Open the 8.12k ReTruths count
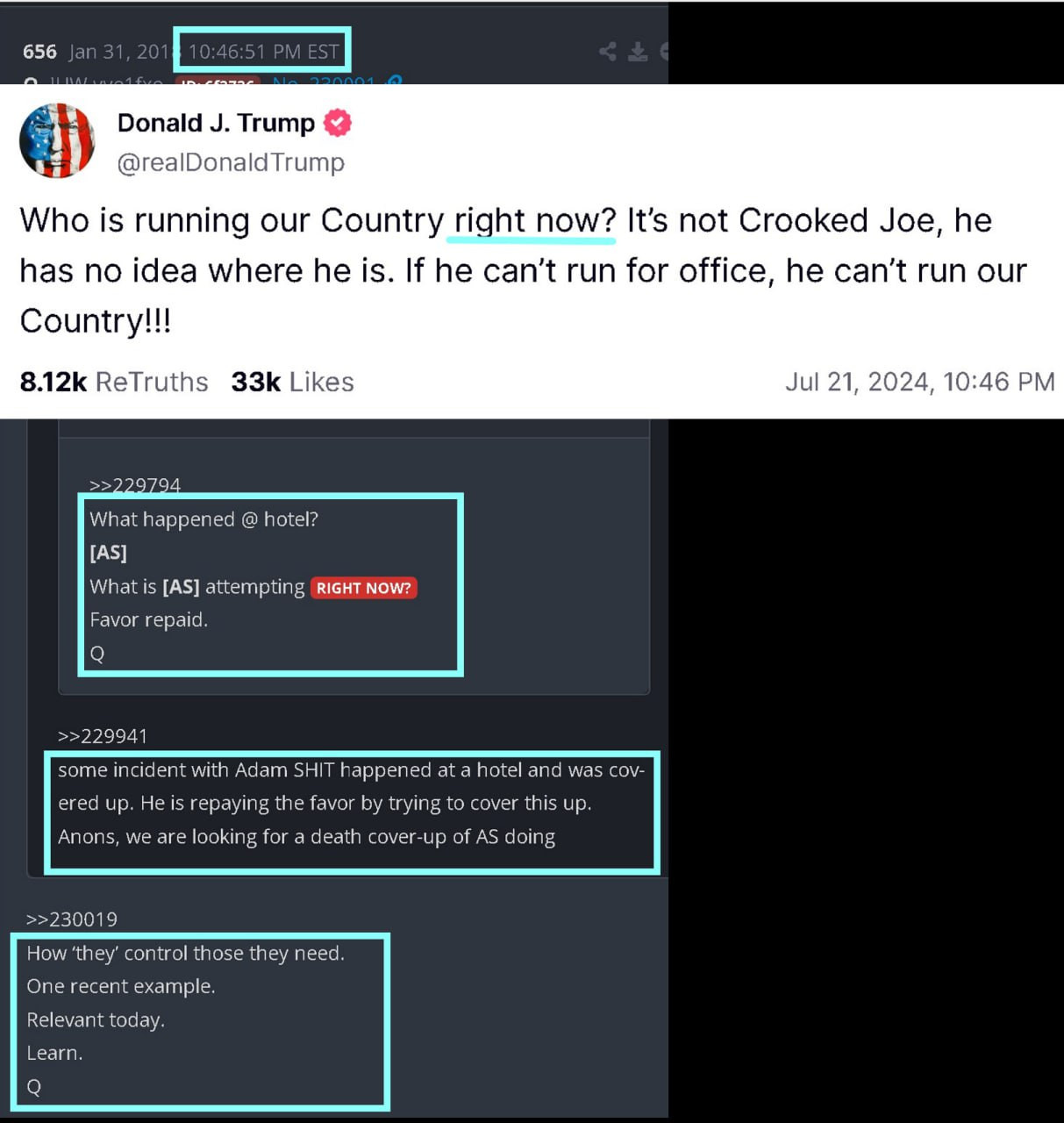This screenshot has height=1123, width=1064. (x=114, y=382)
